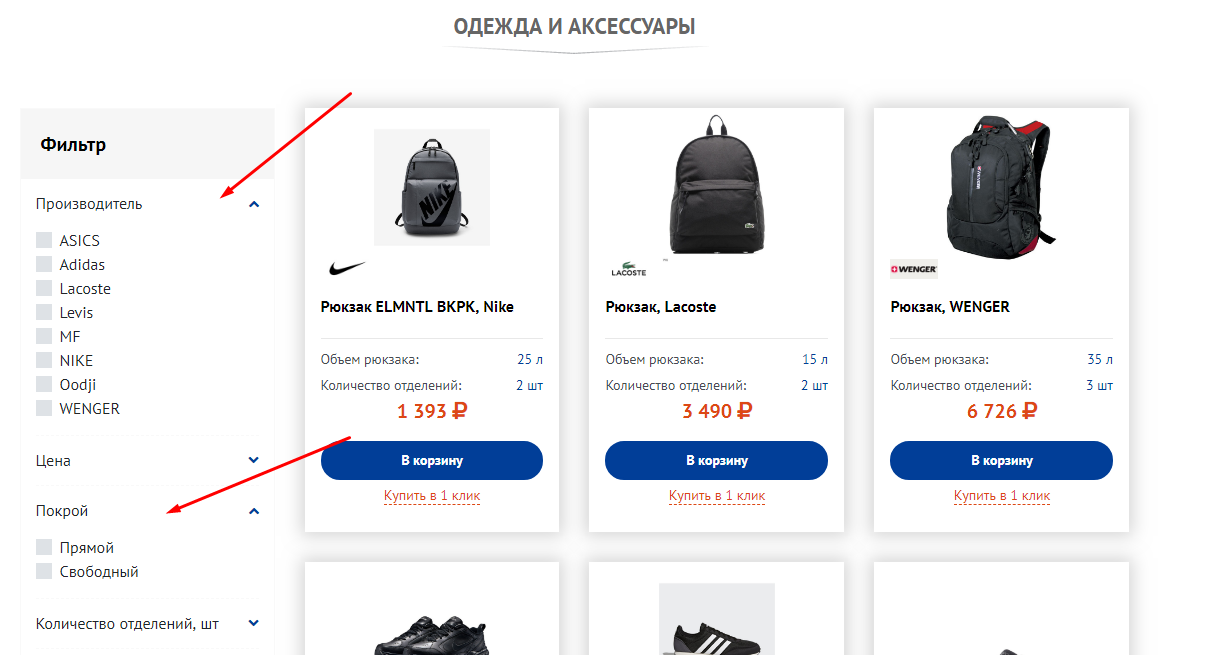Open the Adidas sneaker product image
This screenshot has width=1219, height=655.
click(716, 619)
